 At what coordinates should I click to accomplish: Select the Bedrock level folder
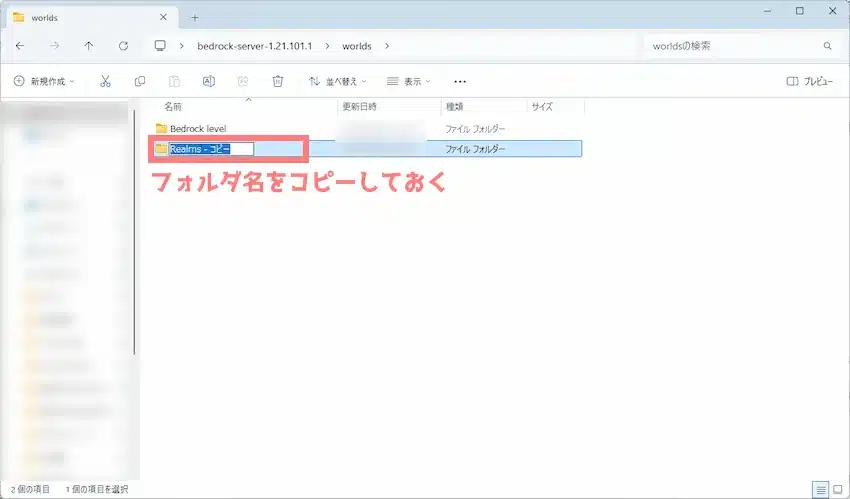pos(197,129)
